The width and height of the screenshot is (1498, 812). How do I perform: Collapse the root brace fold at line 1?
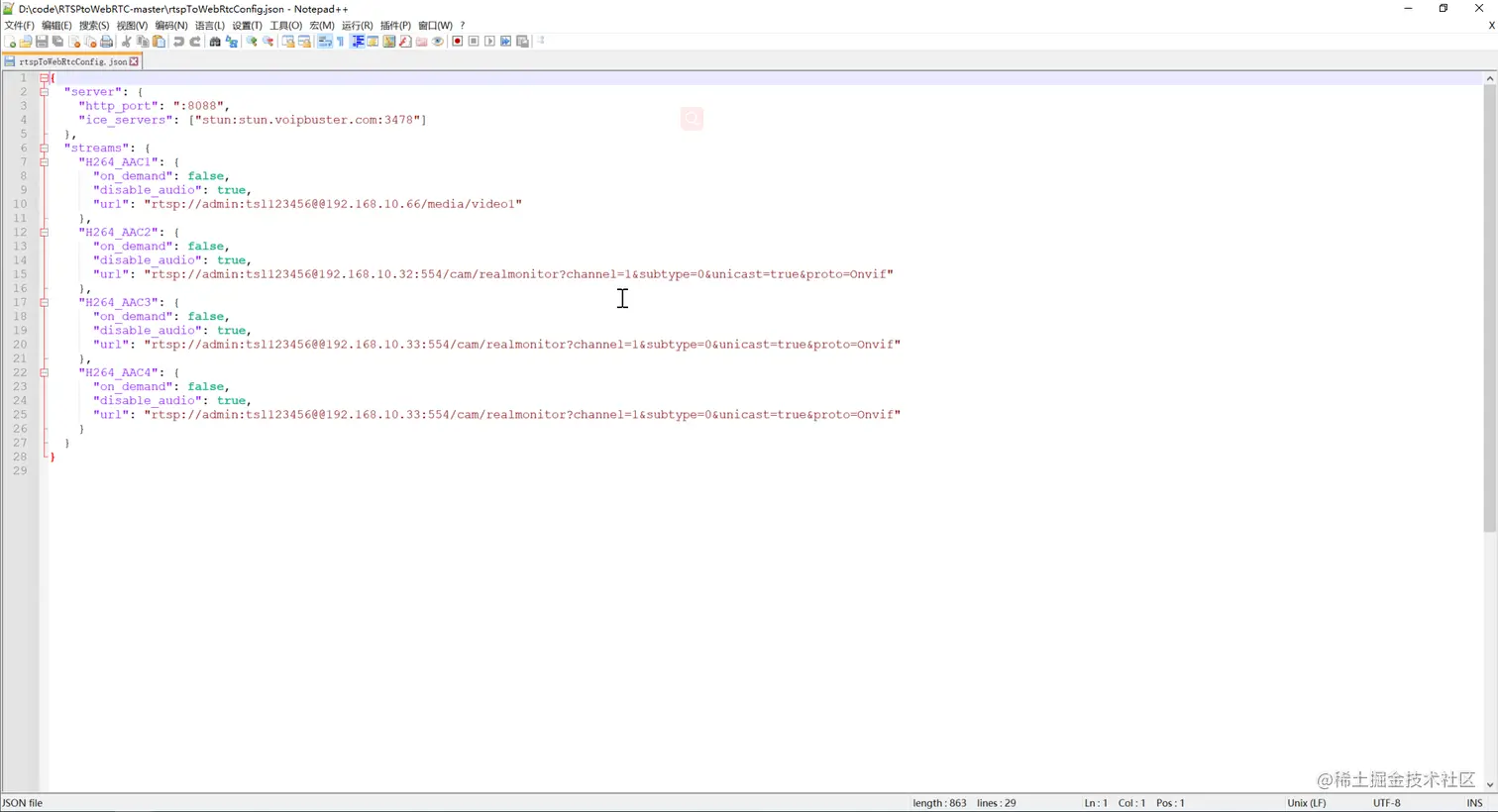[44, 77]
